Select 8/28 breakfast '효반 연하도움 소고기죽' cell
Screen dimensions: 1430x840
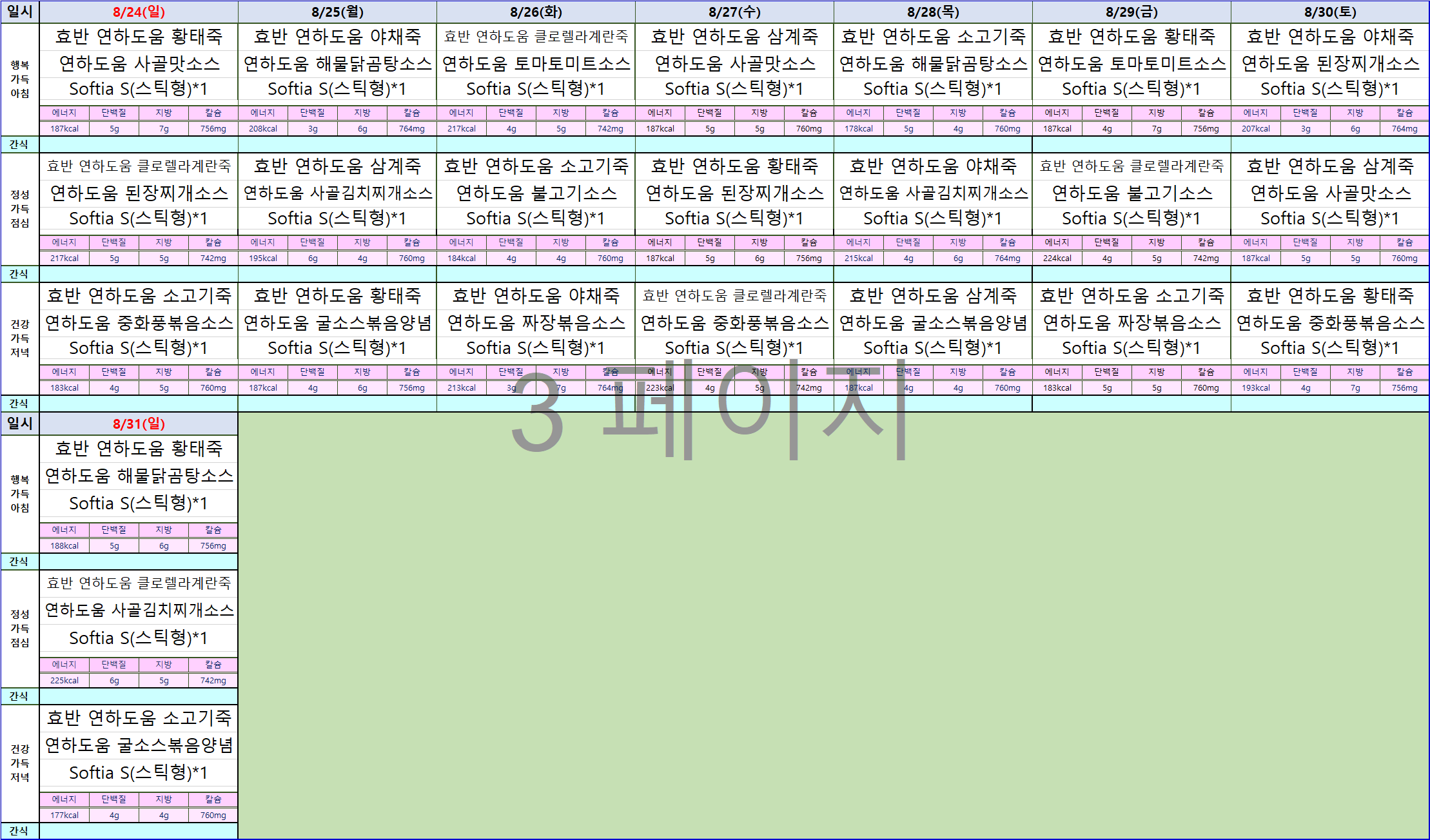933,37
